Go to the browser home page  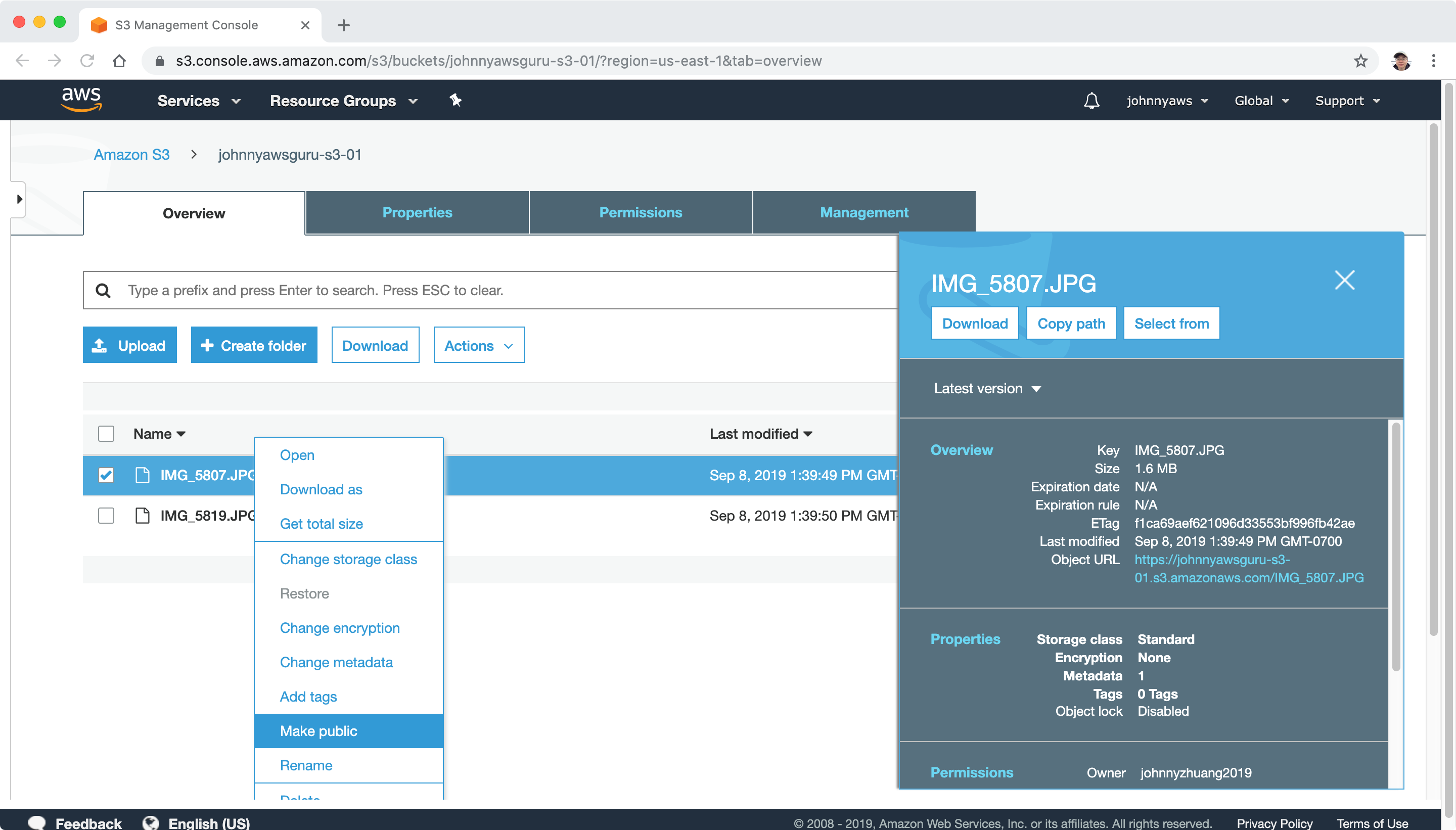coord(119,61)
